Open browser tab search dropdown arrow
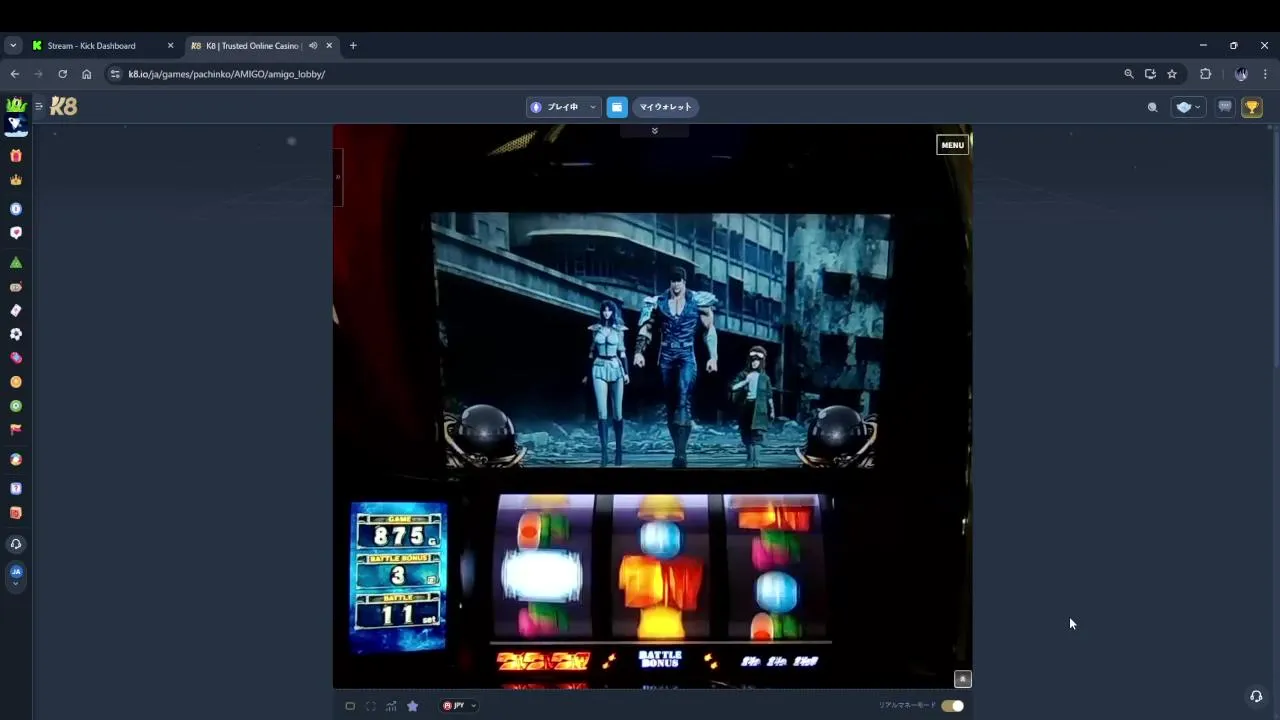The width and height of the screenshot is (1280, 720). pyautogui.click(x=13, y=46)
